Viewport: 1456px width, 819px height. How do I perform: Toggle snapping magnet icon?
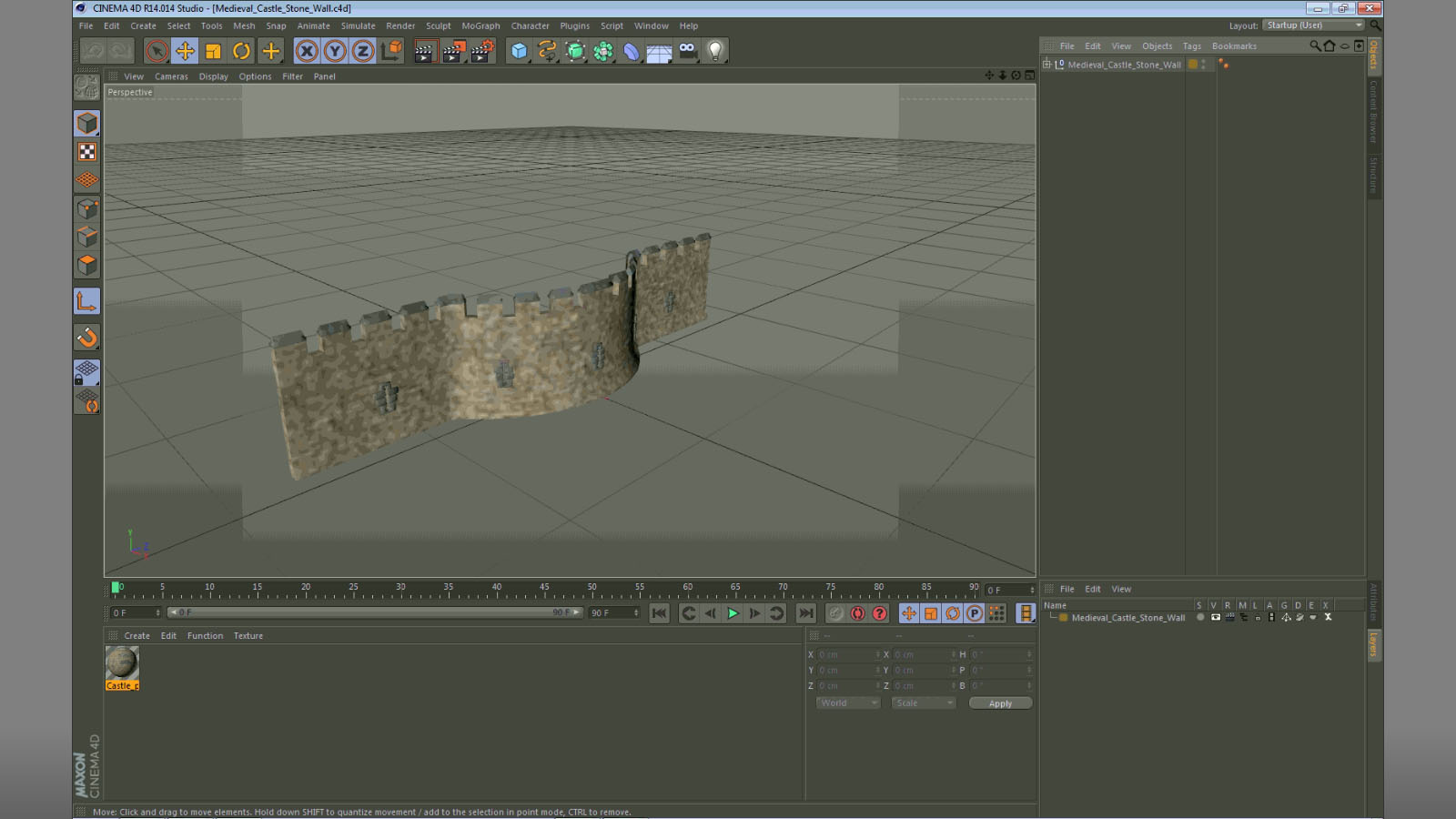point(87,337)
